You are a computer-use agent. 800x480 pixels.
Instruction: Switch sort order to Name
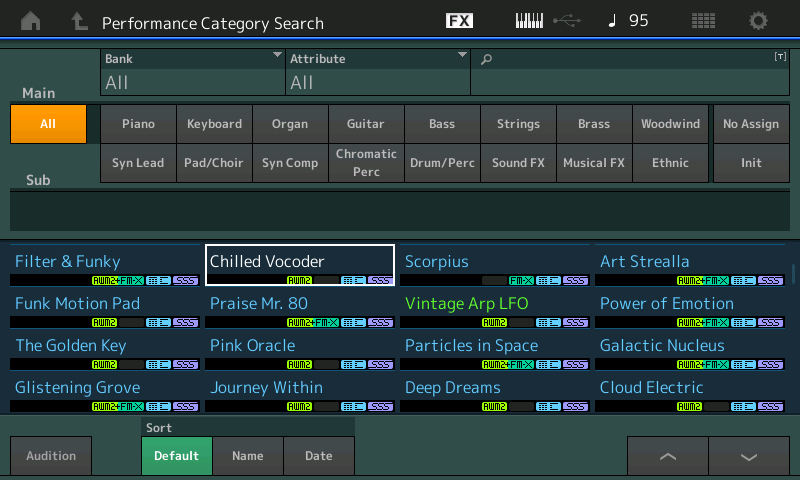(x=248, y=456)
